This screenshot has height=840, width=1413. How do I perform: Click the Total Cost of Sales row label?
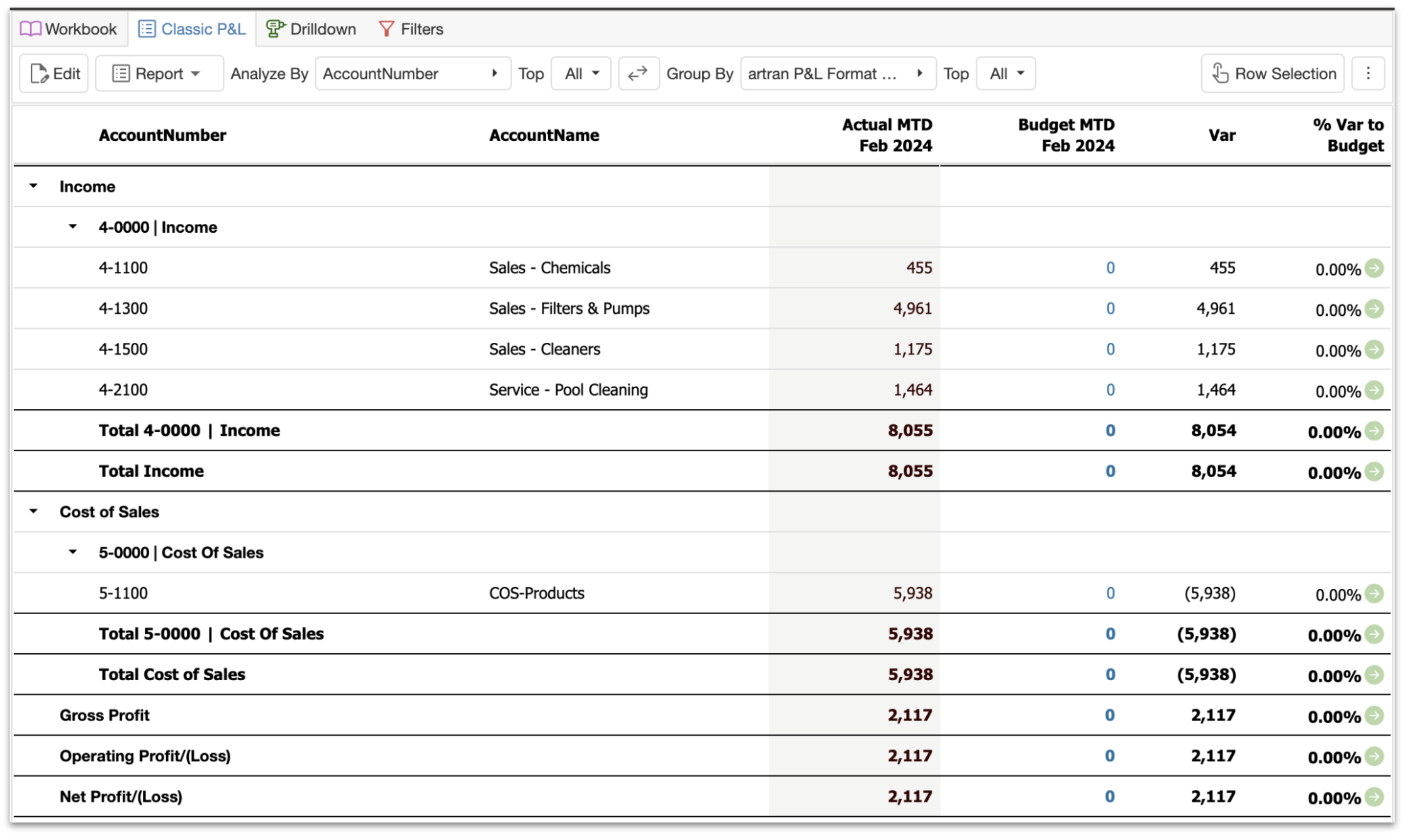pos(172,675)
